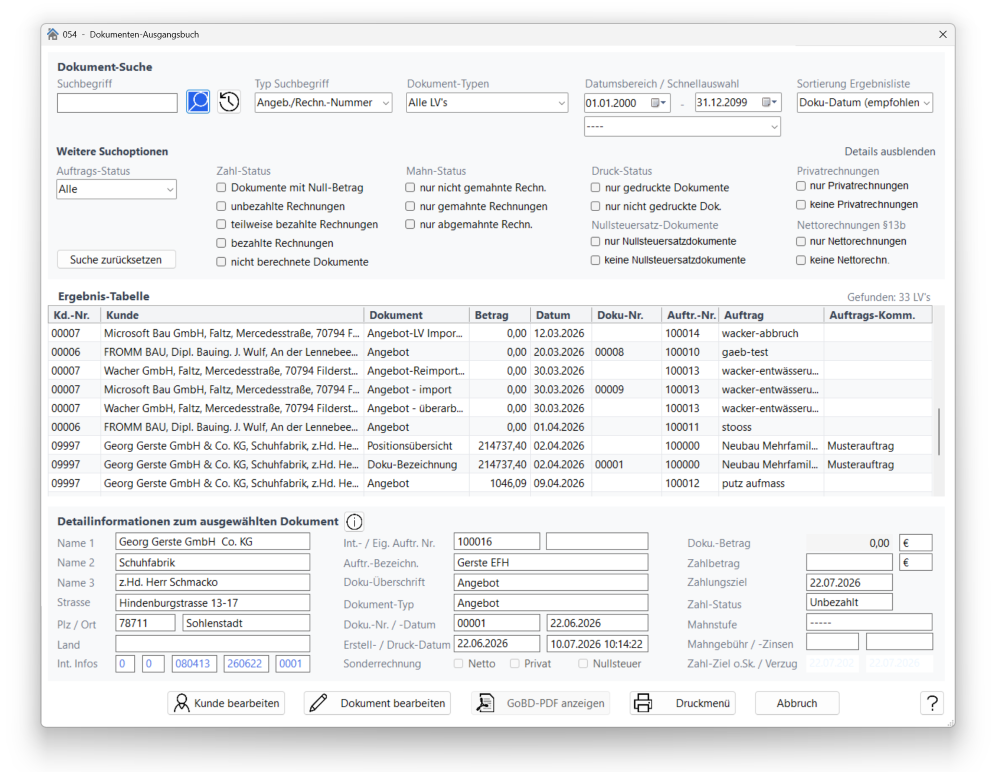Tick keine Nullsteuersatzdokumente

595,260
